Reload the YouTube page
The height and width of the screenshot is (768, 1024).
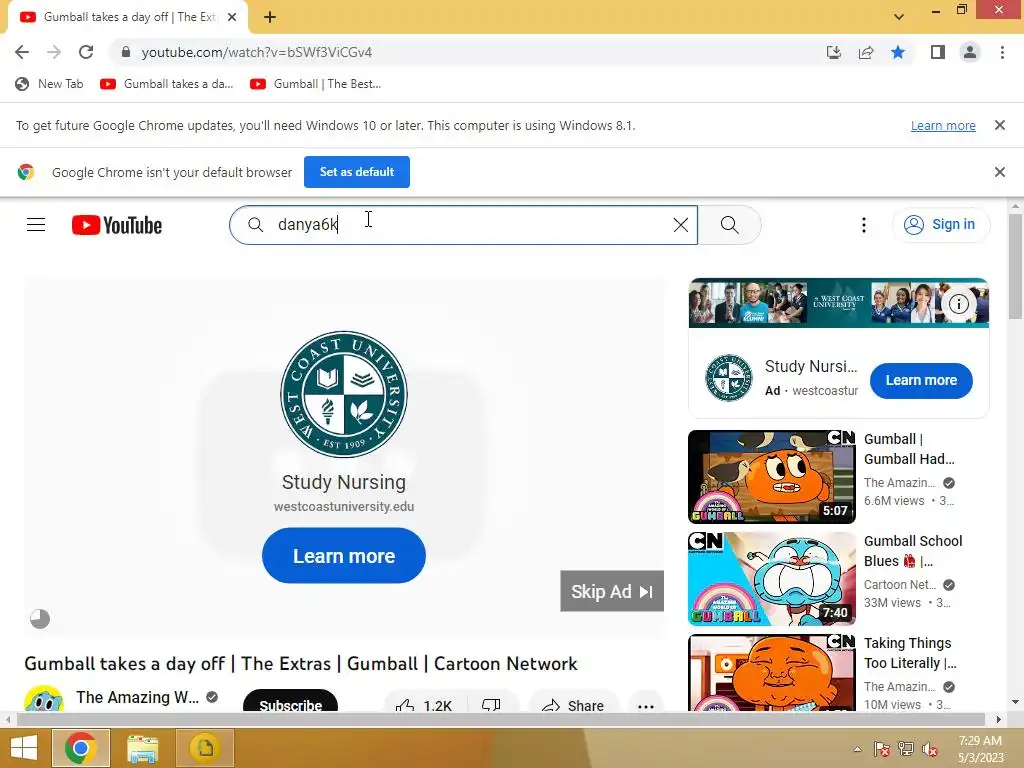pyautogui.click(x=86, y=52)
